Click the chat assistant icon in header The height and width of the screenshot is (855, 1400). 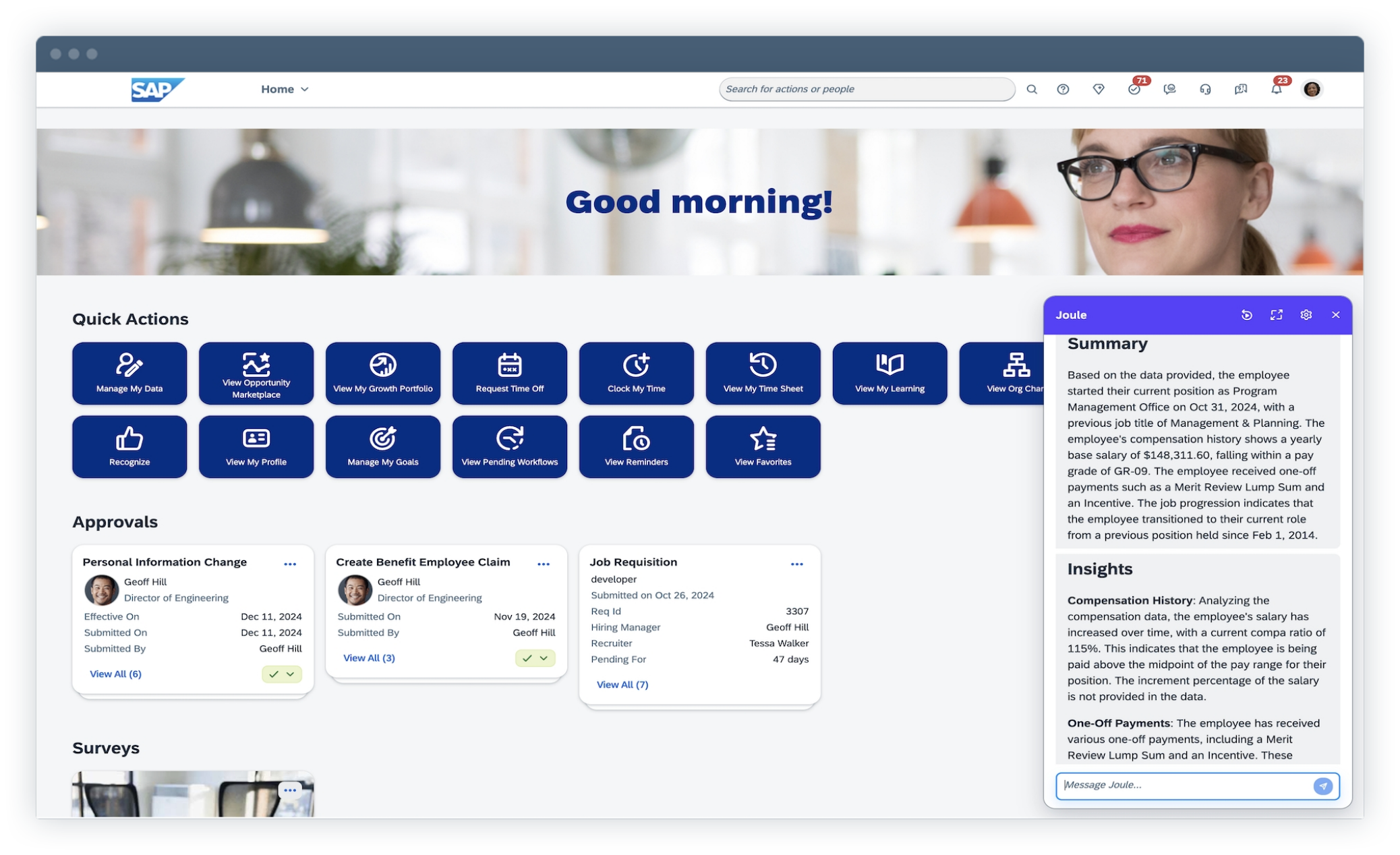[x=1169, y=89]
